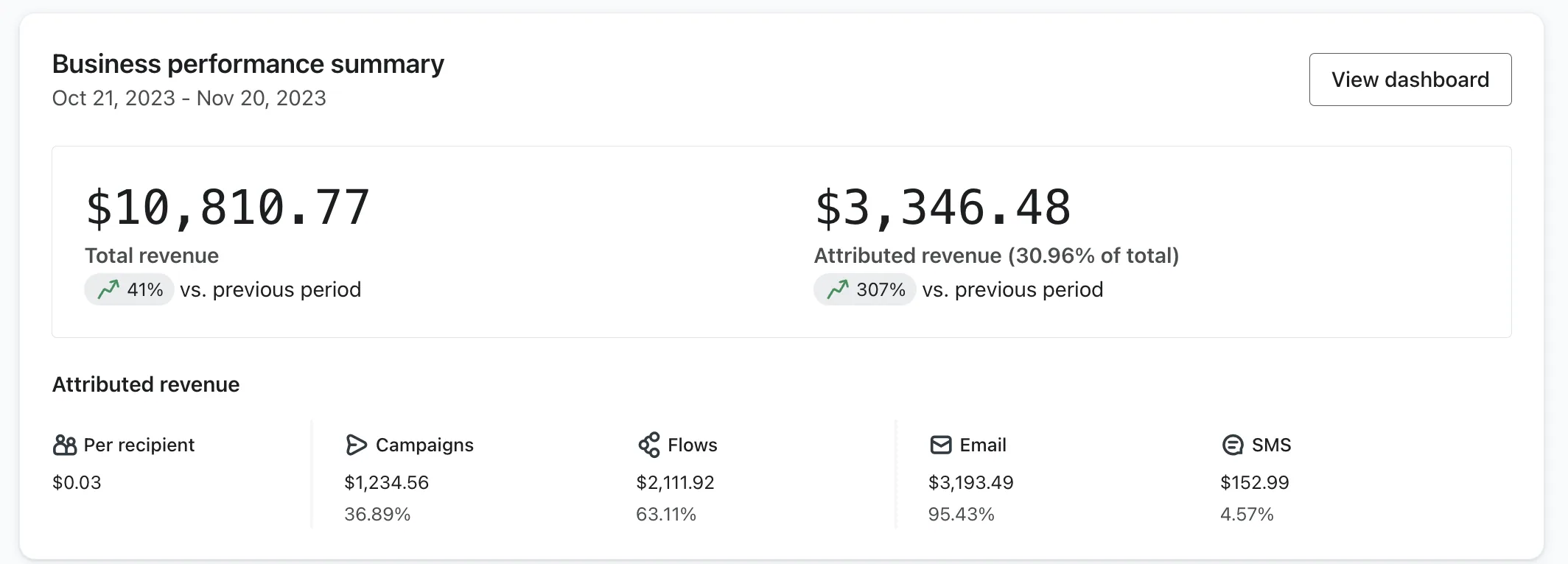Click the Business performance summary heading

(x=248, y=64)
